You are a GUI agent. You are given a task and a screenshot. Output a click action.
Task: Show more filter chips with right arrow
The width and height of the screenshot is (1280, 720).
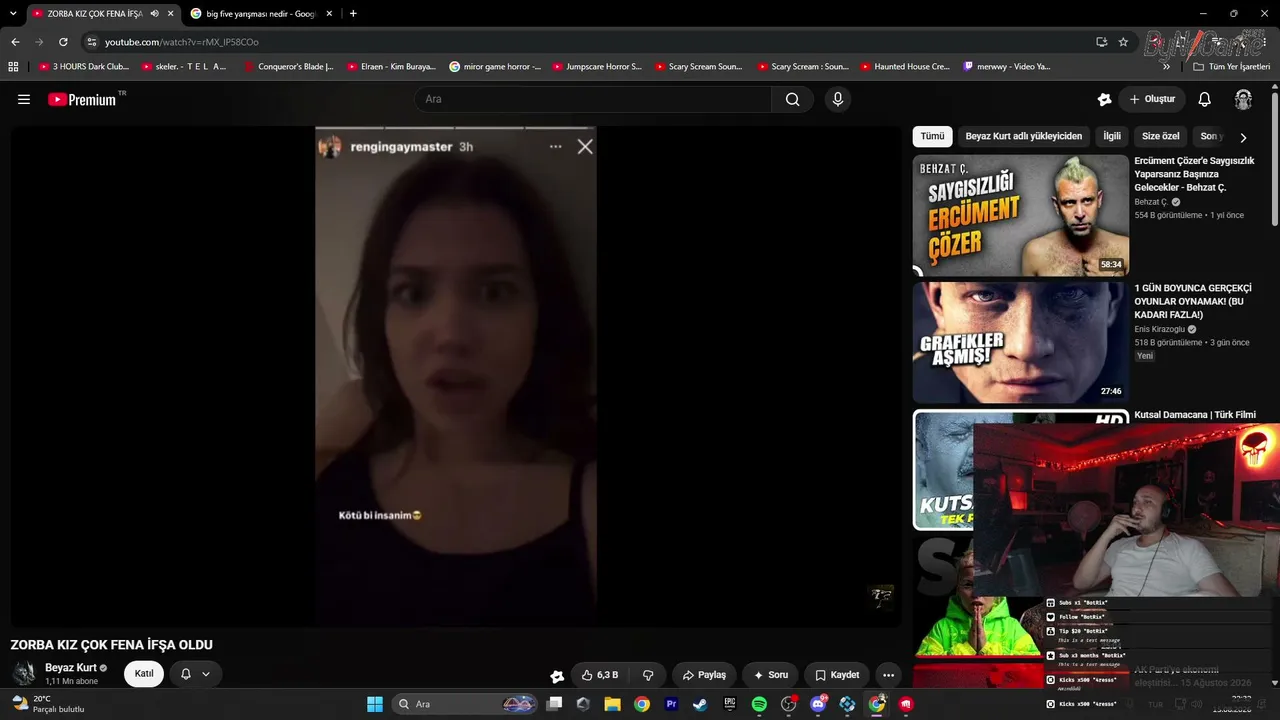[x=1243, y=137]
